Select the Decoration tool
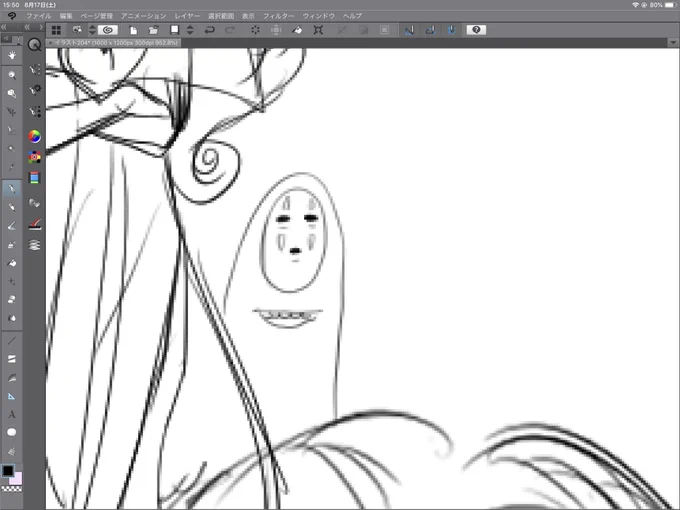The height and width of the screenshot is (510, 680). point(12,281)
